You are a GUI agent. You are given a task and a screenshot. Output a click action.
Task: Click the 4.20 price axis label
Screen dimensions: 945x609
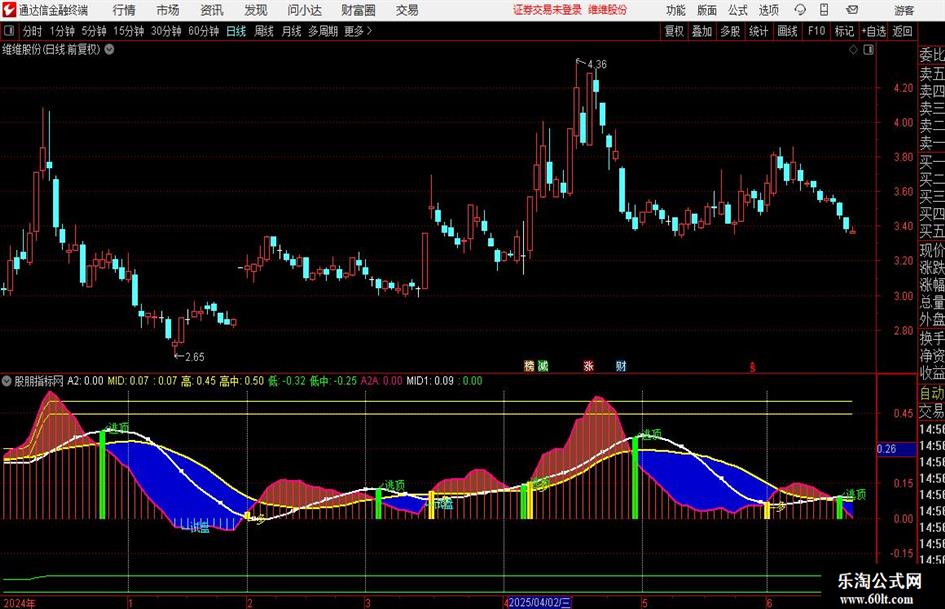coord(903,88)
